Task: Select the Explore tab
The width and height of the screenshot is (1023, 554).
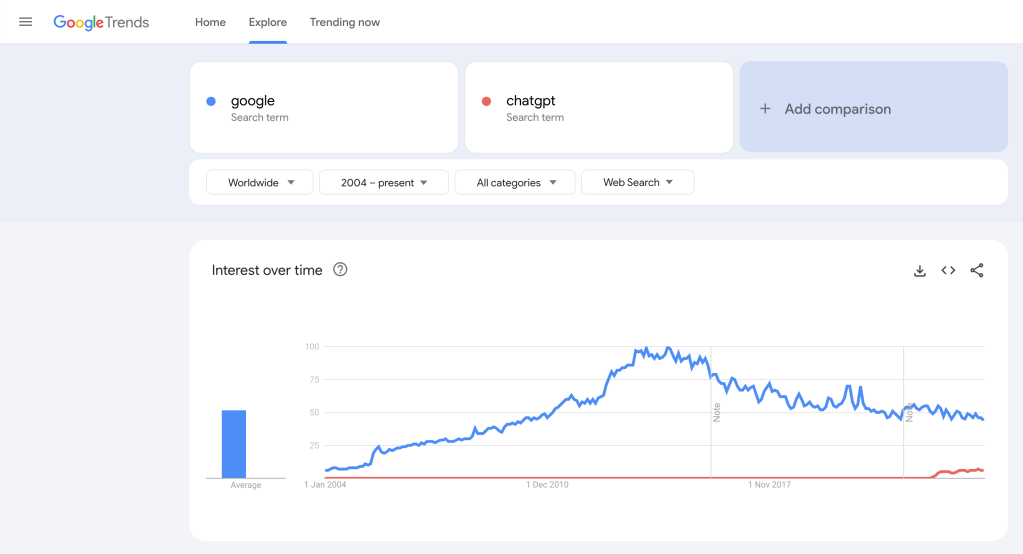Action: [267, 22]
